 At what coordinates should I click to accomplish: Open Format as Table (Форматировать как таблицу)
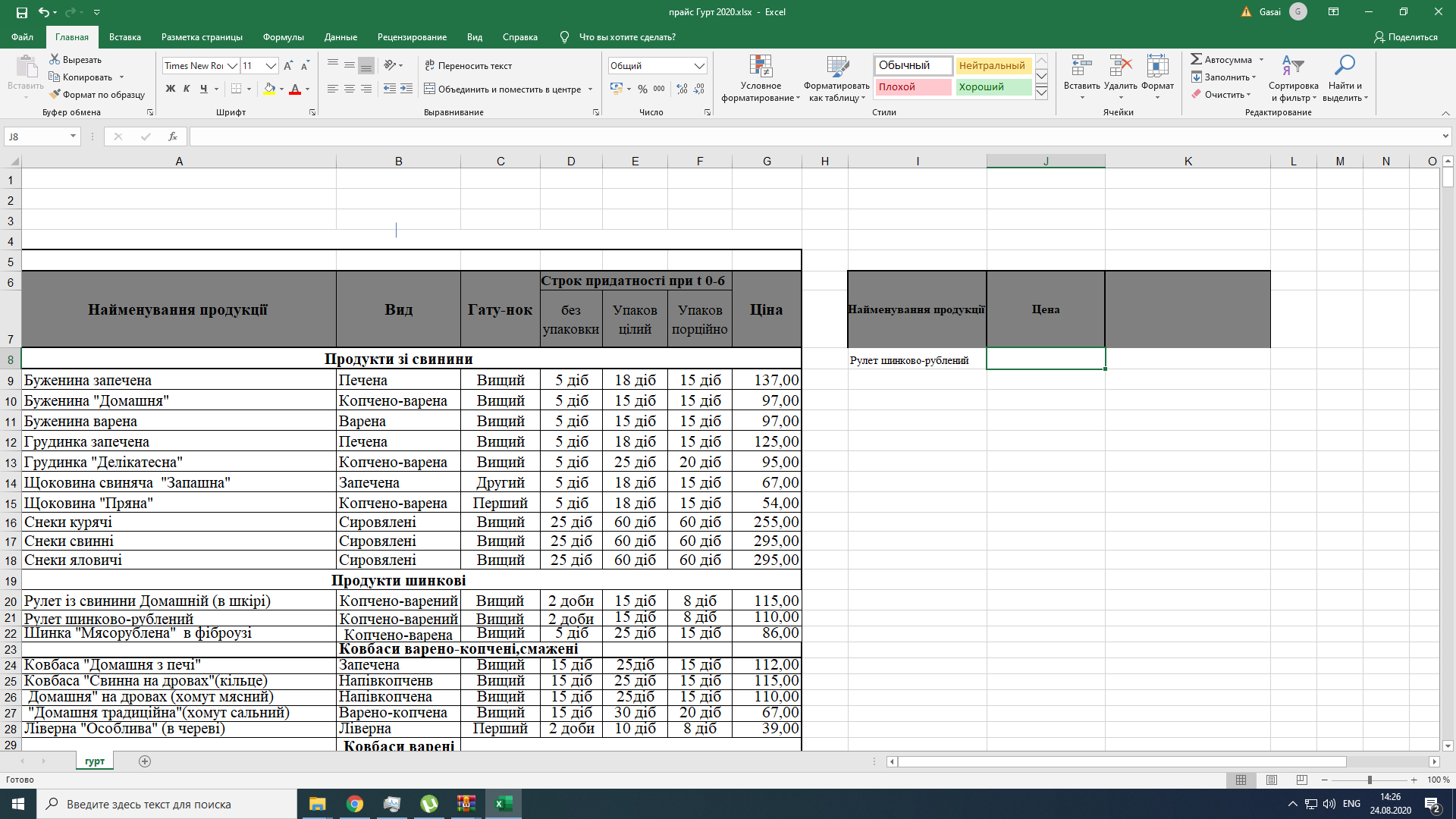[x=837, y=78]
